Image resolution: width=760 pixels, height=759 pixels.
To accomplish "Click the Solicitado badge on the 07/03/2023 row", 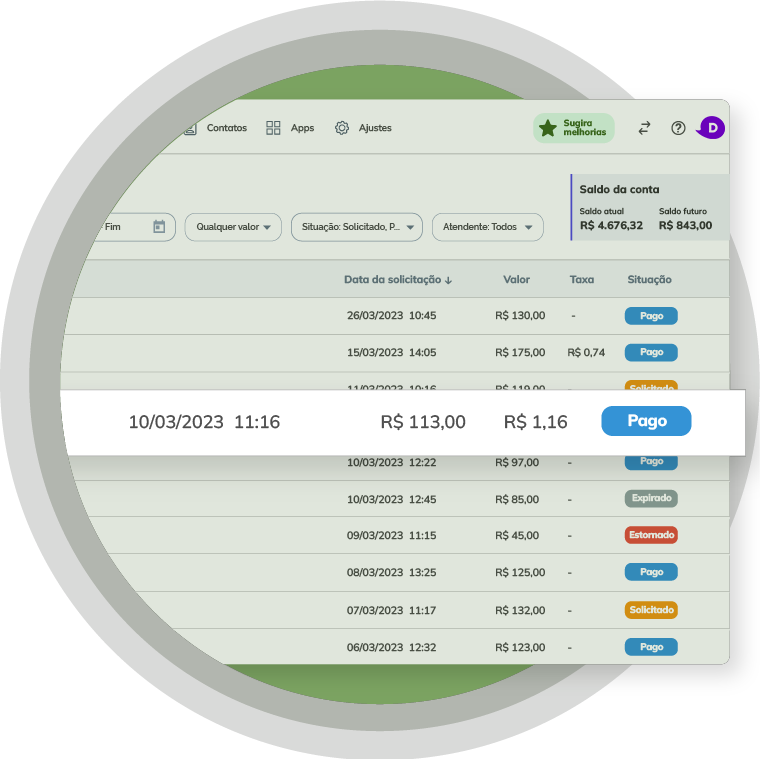I will click(x=651, y=610).
